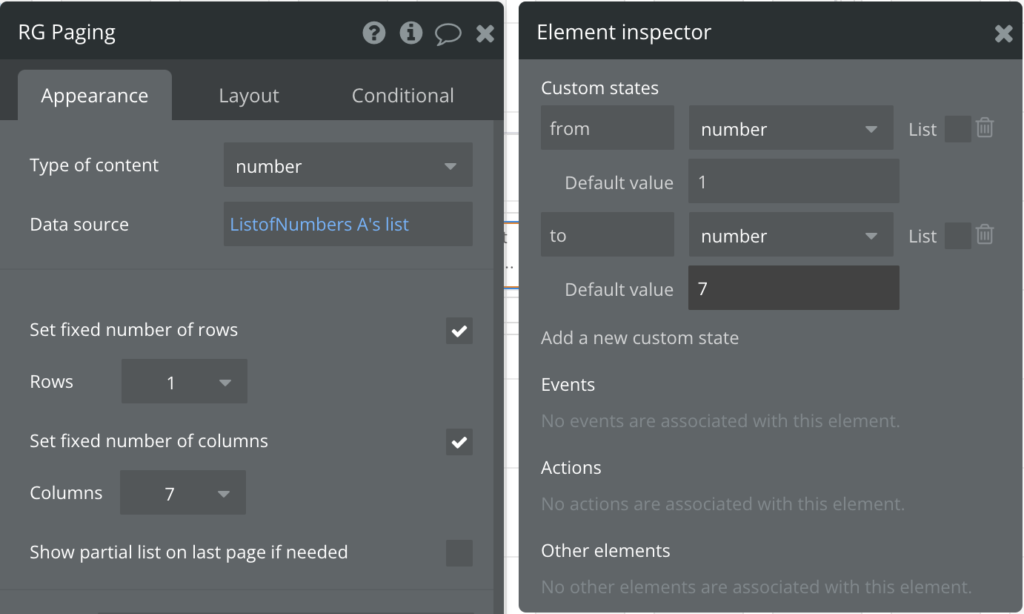Open the help question mark icon in RG Paging
Image resolution: width=1024 pixels, height=614 pixels.
374,33
